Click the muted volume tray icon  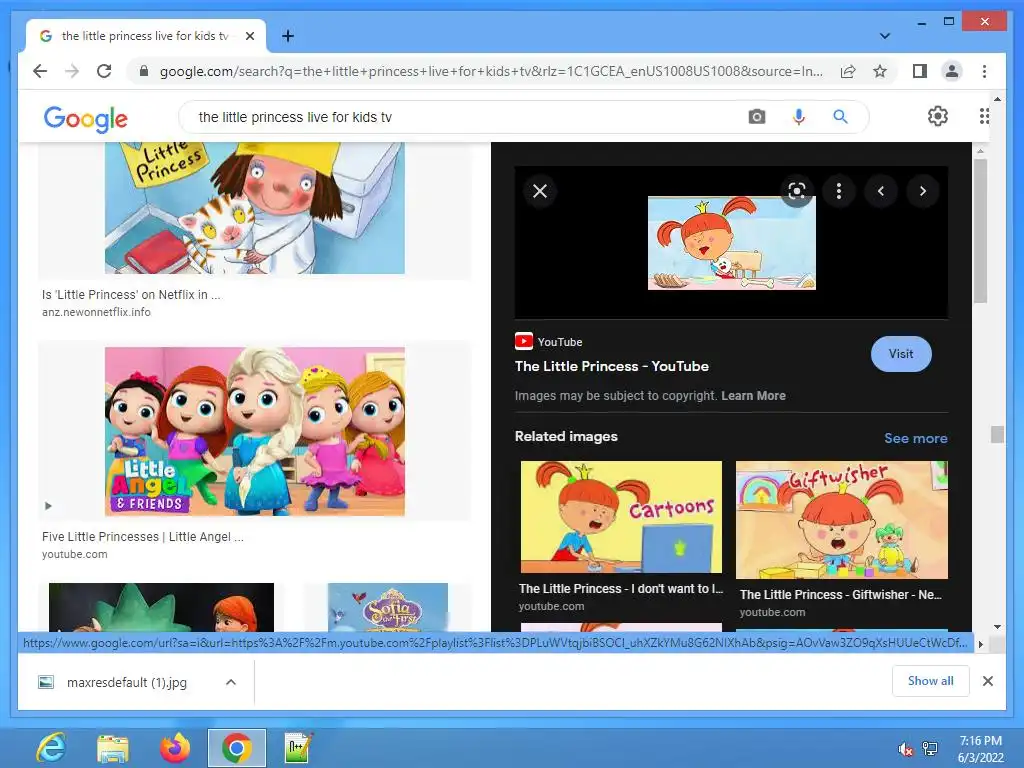(x=905, y=749)
